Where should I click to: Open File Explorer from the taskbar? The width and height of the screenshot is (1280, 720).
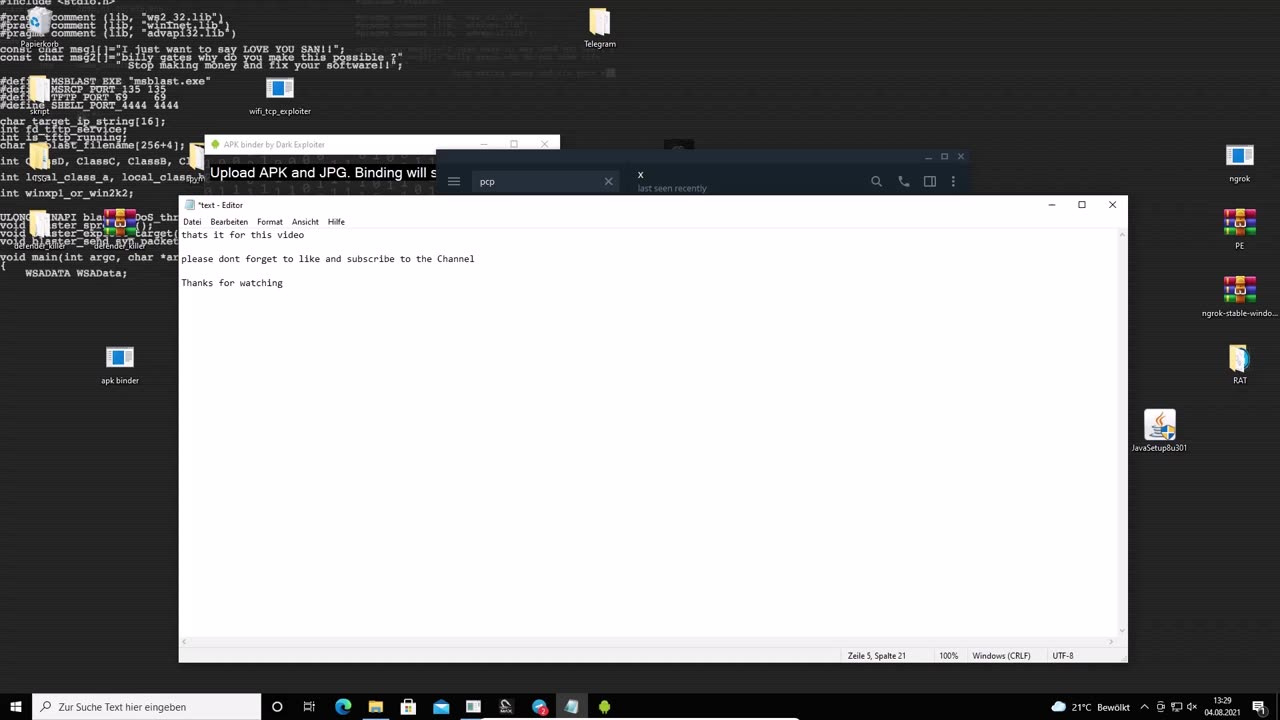(375, 707)
